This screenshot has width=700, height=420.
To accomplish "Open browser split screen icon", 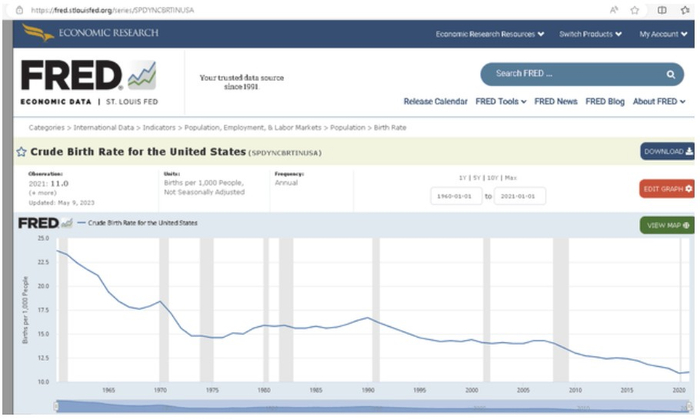I will click(661, 9).
